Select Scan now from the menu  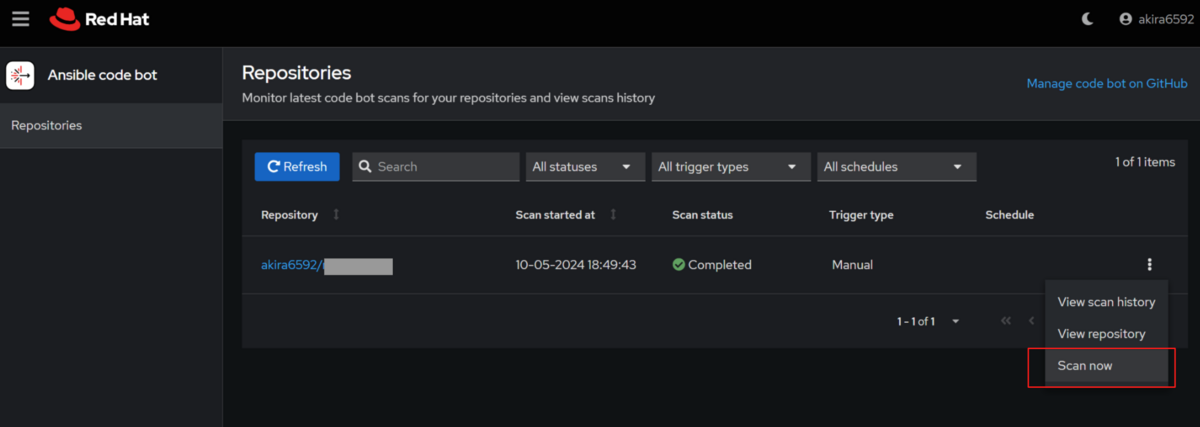tap(1085, 366)
